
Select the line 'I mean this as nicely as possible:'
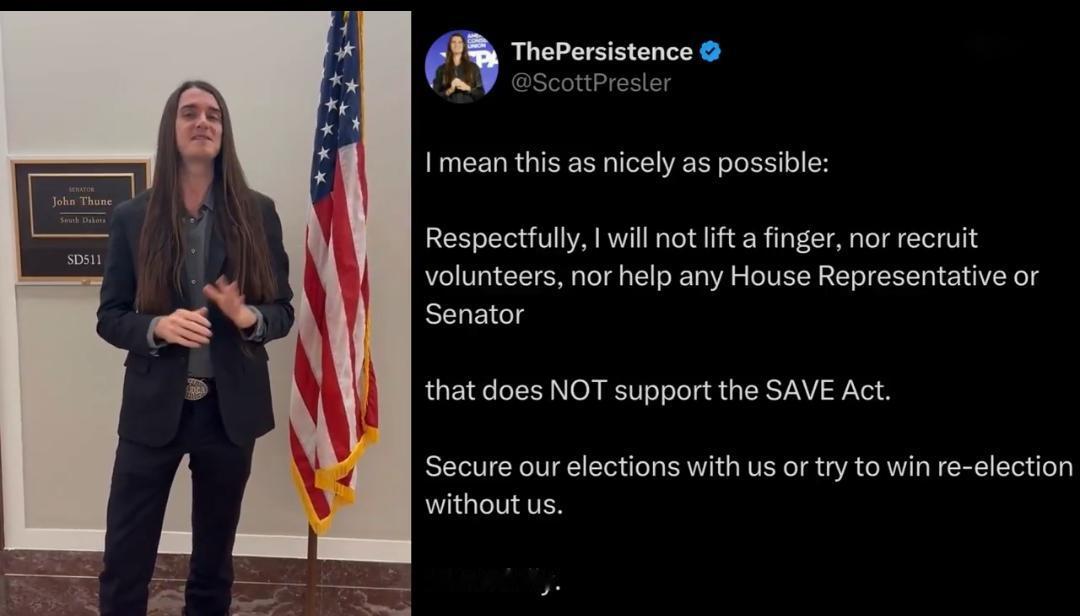[627, 163]
